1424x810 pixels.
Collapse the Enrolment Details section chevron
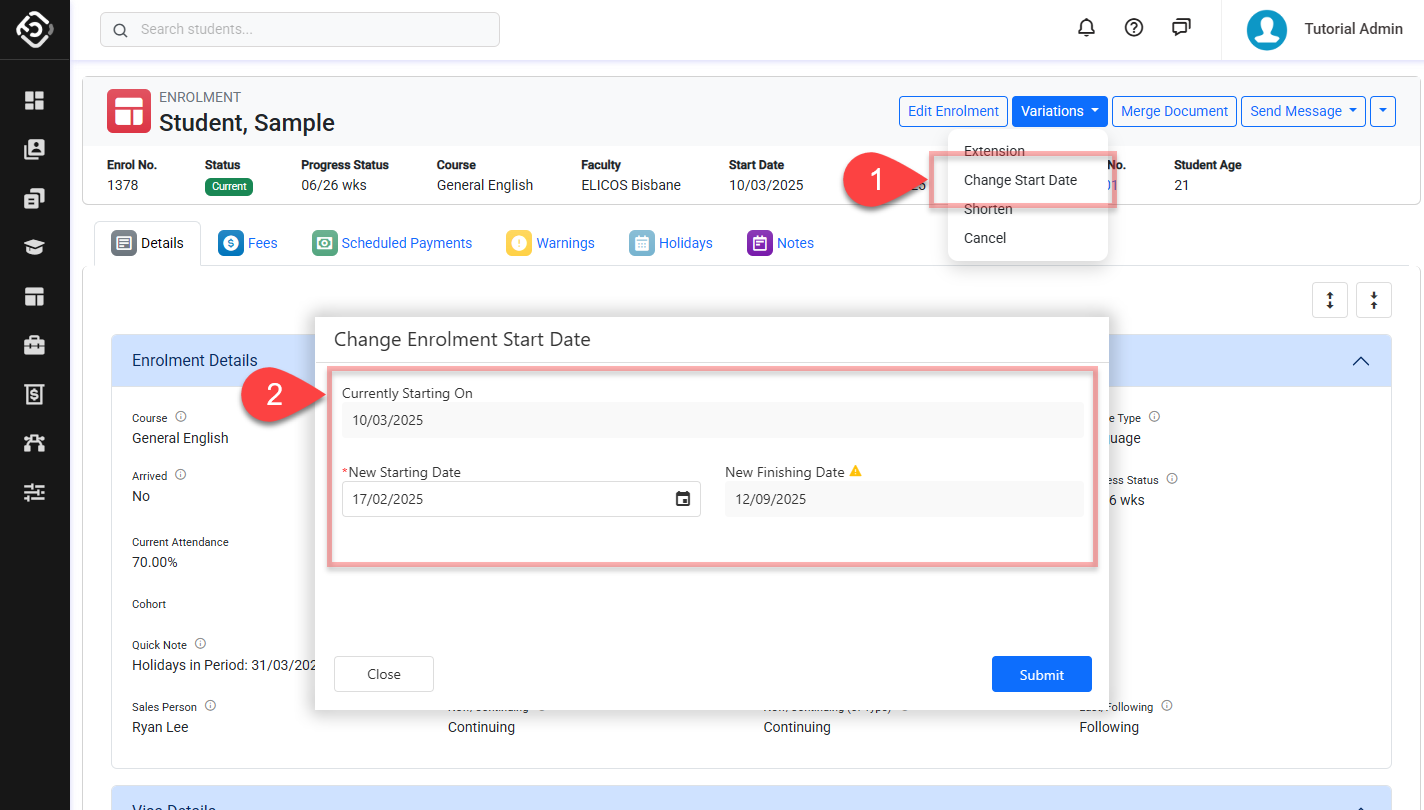coord(1360,361)
